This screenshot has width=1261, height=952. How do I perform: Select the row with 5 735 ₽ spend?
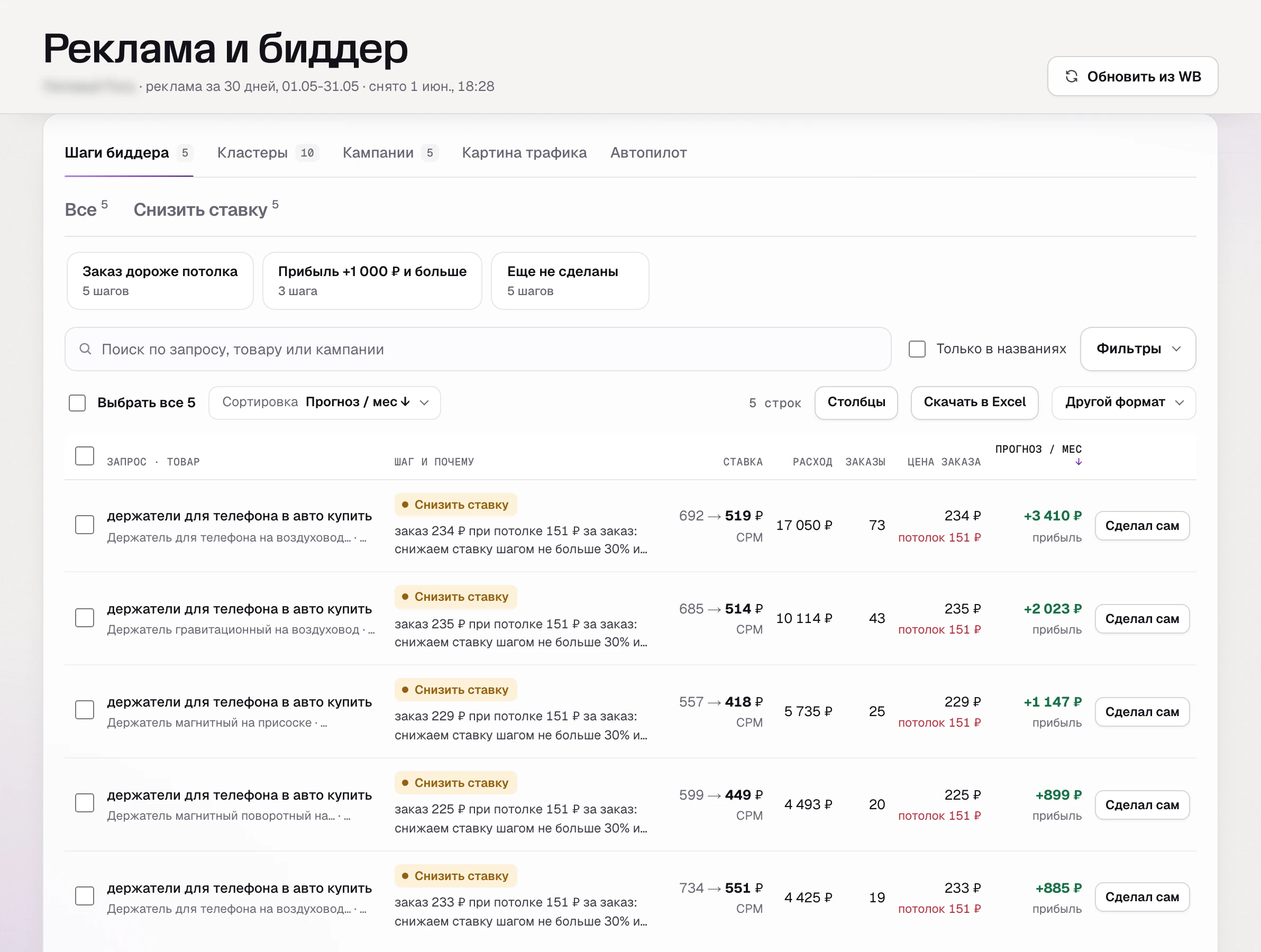click(85, 710)
